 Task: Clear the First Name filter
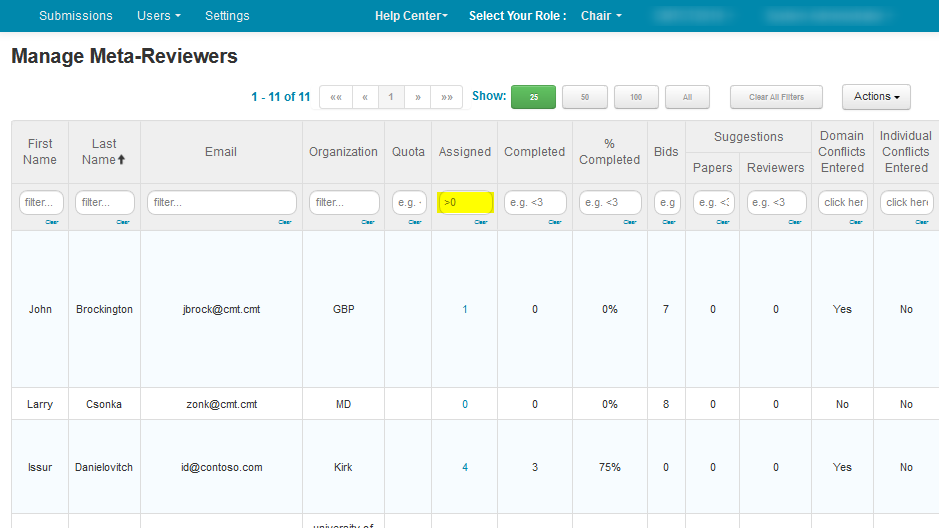pyautogui.click(x=52, y=222)
